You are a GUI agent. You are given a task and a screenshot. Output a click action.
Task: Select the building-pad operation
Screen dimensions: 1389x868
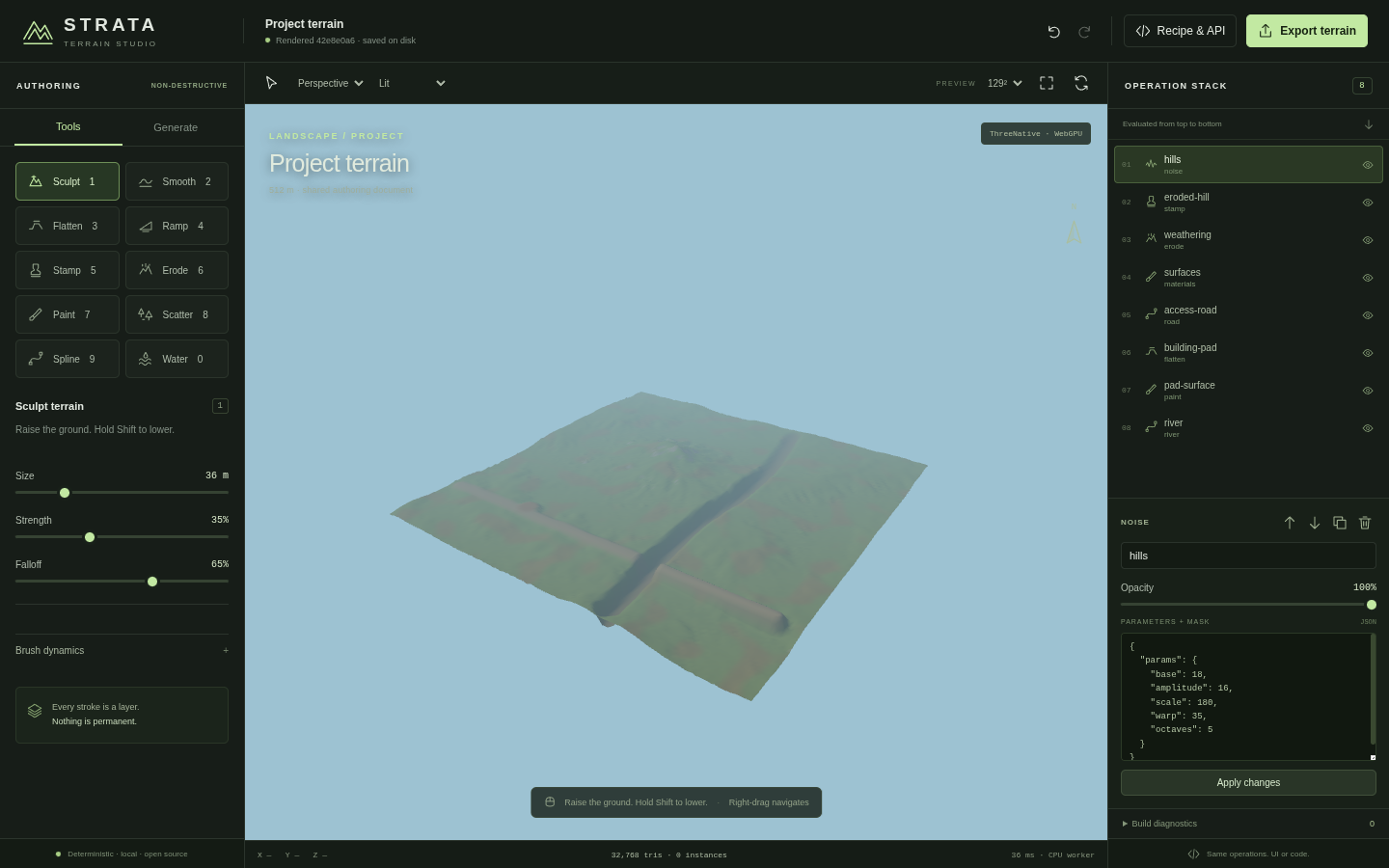coord(1248,353)
